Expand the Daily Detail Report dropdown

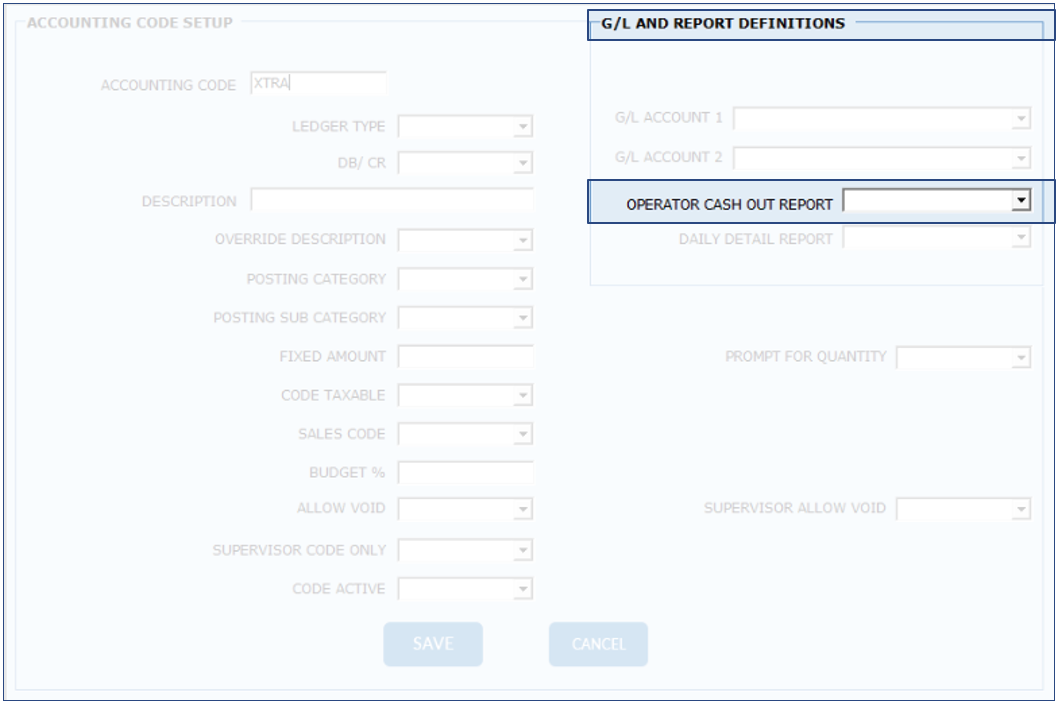[x=1020, y=238]
